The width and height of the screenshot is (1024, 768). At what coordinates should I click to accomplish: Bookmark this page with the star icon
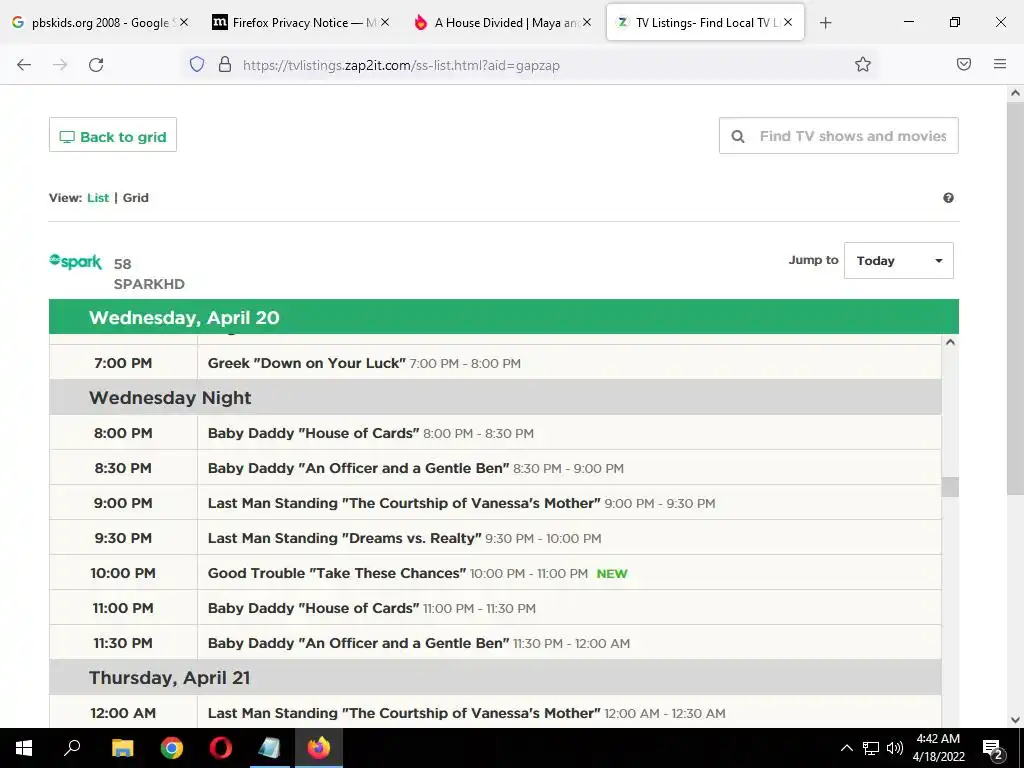tap(863, 64)
